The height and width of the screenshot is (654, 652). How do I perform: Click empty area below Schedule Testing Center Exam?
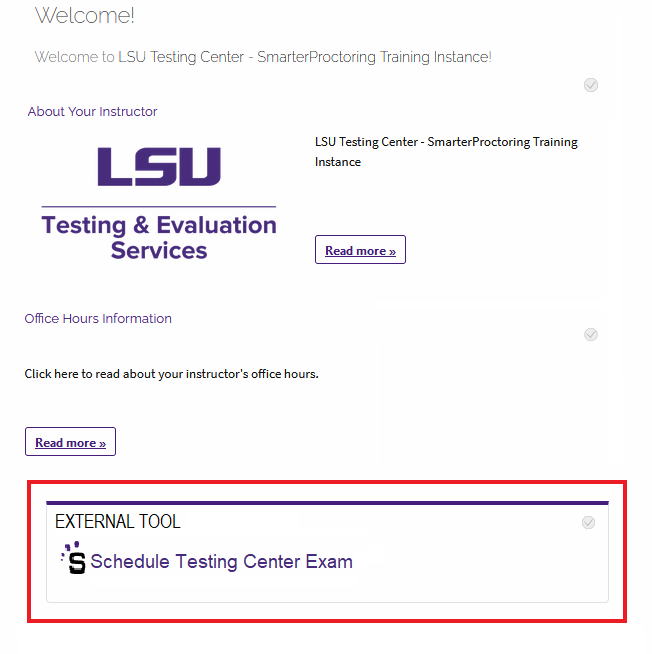pyautogui.click(x=327, y=589)
